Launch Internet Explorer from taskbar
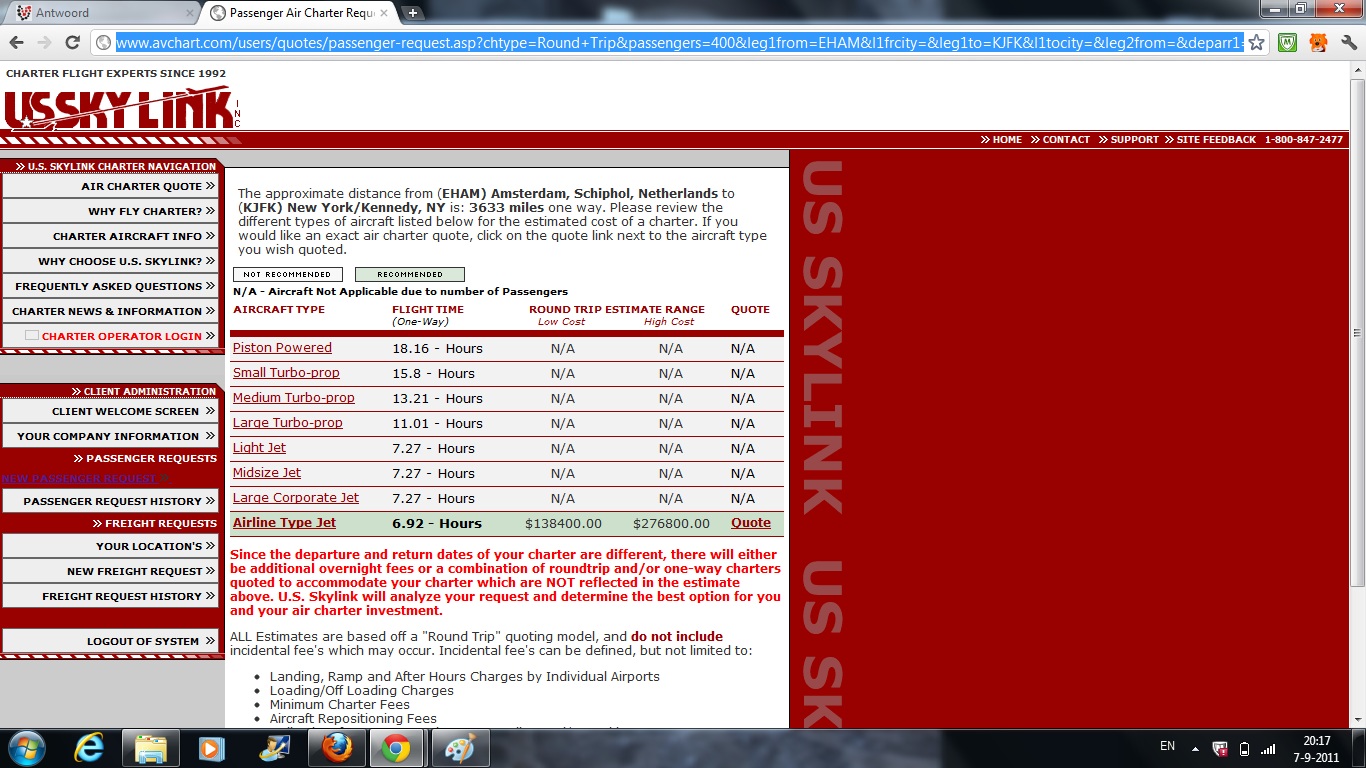This screenshot has width=1366, height=768. 88,748
